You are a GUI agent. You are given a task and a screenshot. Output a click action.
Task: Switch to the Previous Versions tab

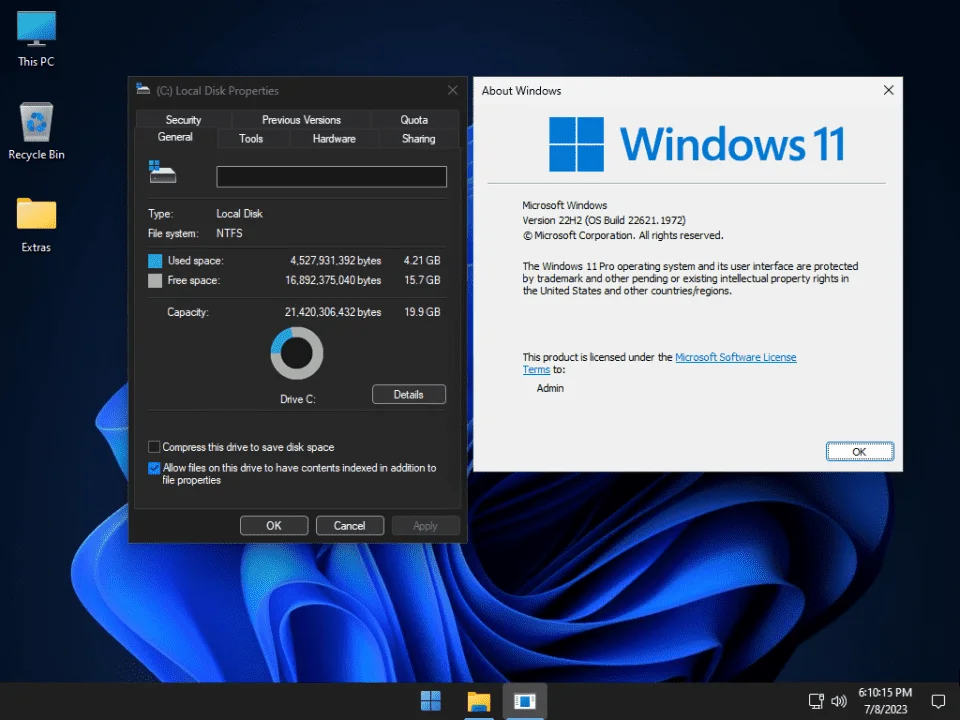[301, 119]
